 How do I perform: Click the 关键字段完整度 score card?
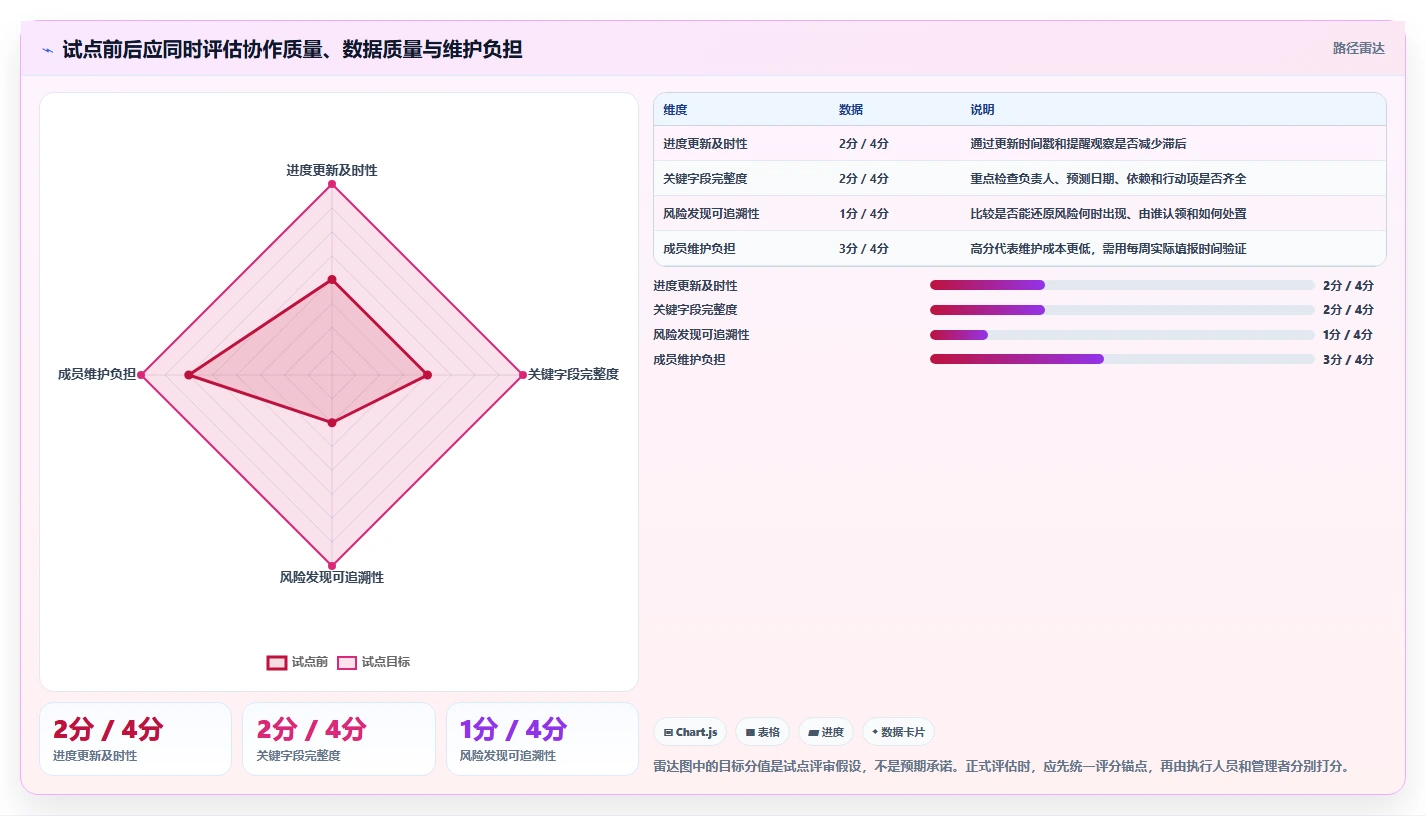click(339, 739)
